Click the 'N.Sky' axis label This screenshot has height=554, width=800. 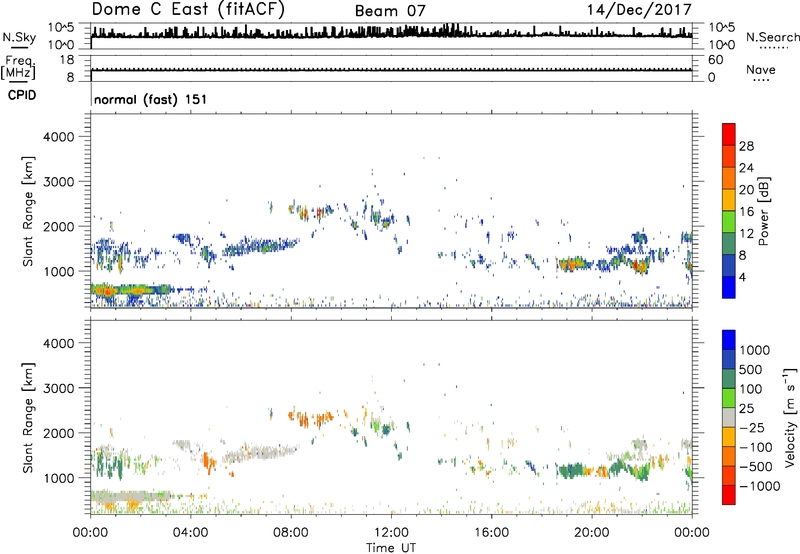click(x=19, y=37)
